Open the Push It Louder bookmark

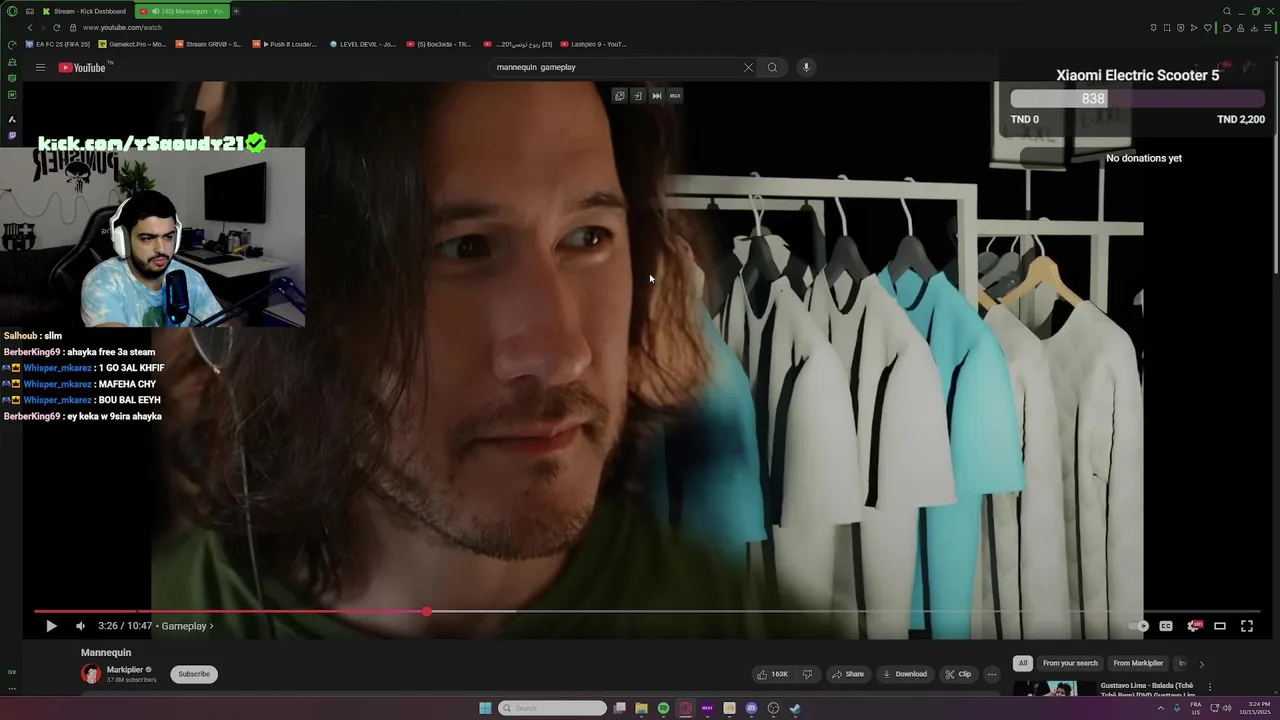coord(285,44)
